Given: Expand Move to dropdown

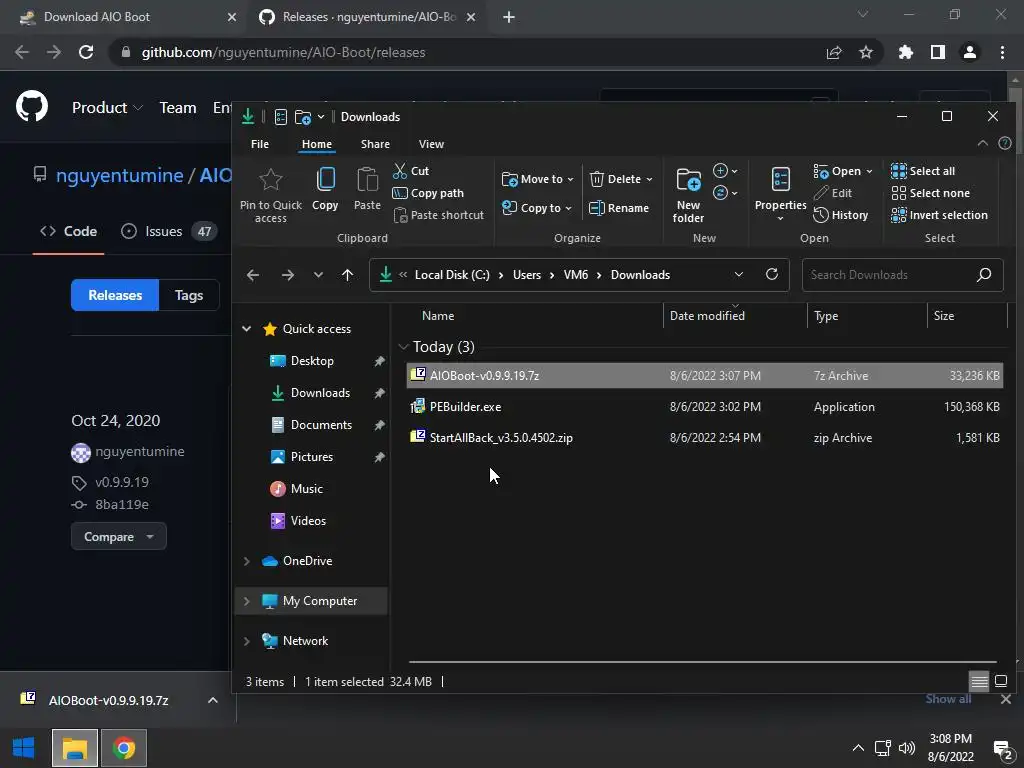Looking at the screenshot, I should pos(570,179).
